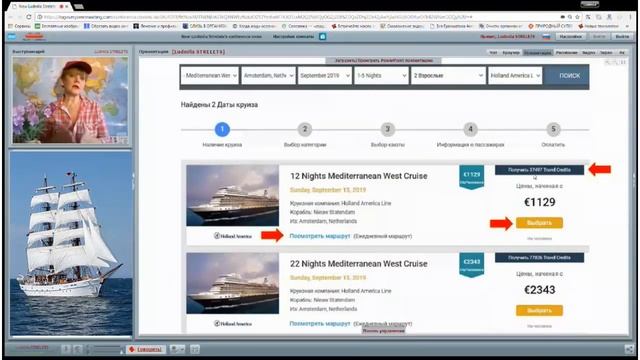
Task: Click the 12 Nights Mediterranean West Cruise title
Action: pos(359,176)
